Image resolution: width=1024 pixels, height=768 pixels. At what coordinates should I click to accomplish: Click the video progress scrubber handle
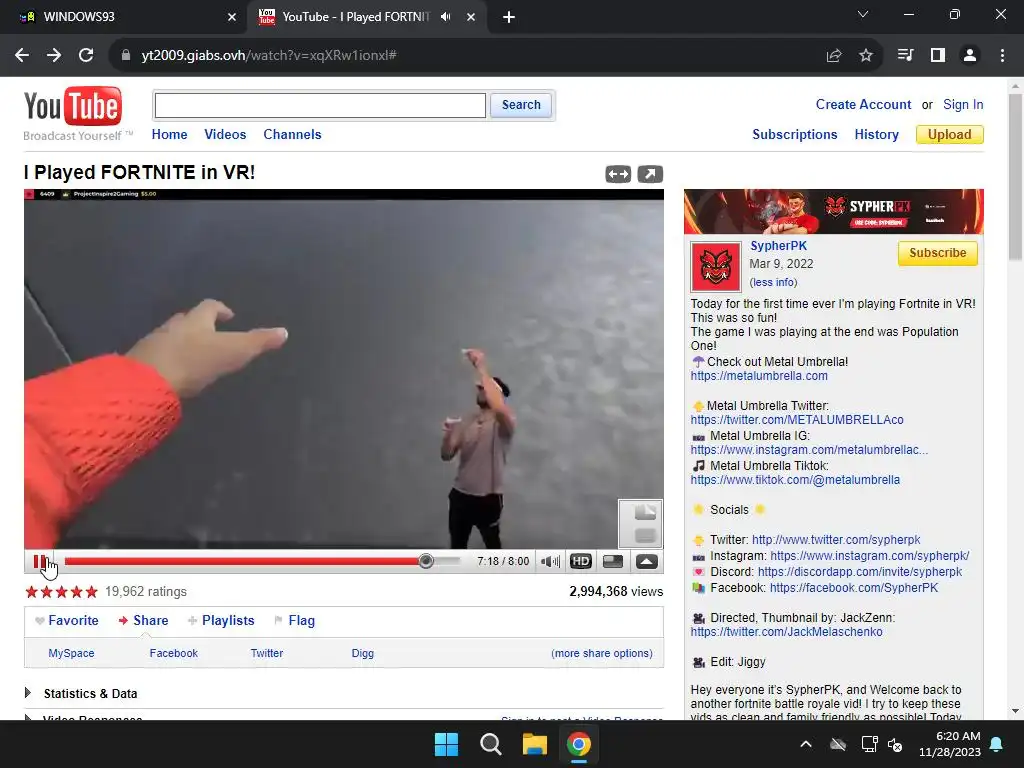pyautogui.click(x=426, y=561)
